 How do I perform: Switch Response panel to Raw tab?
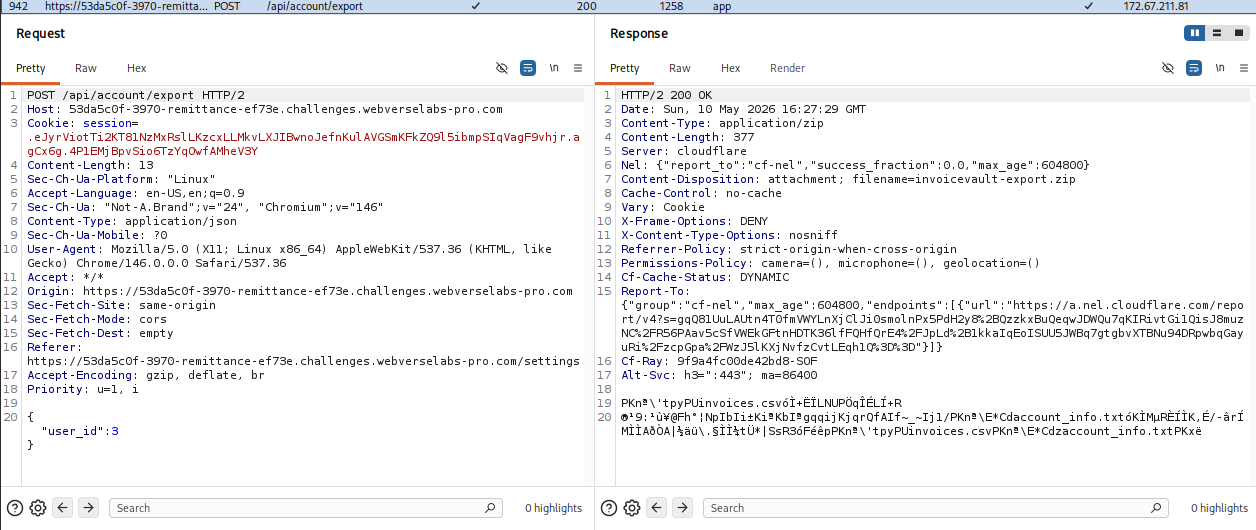tap(680, 68)
